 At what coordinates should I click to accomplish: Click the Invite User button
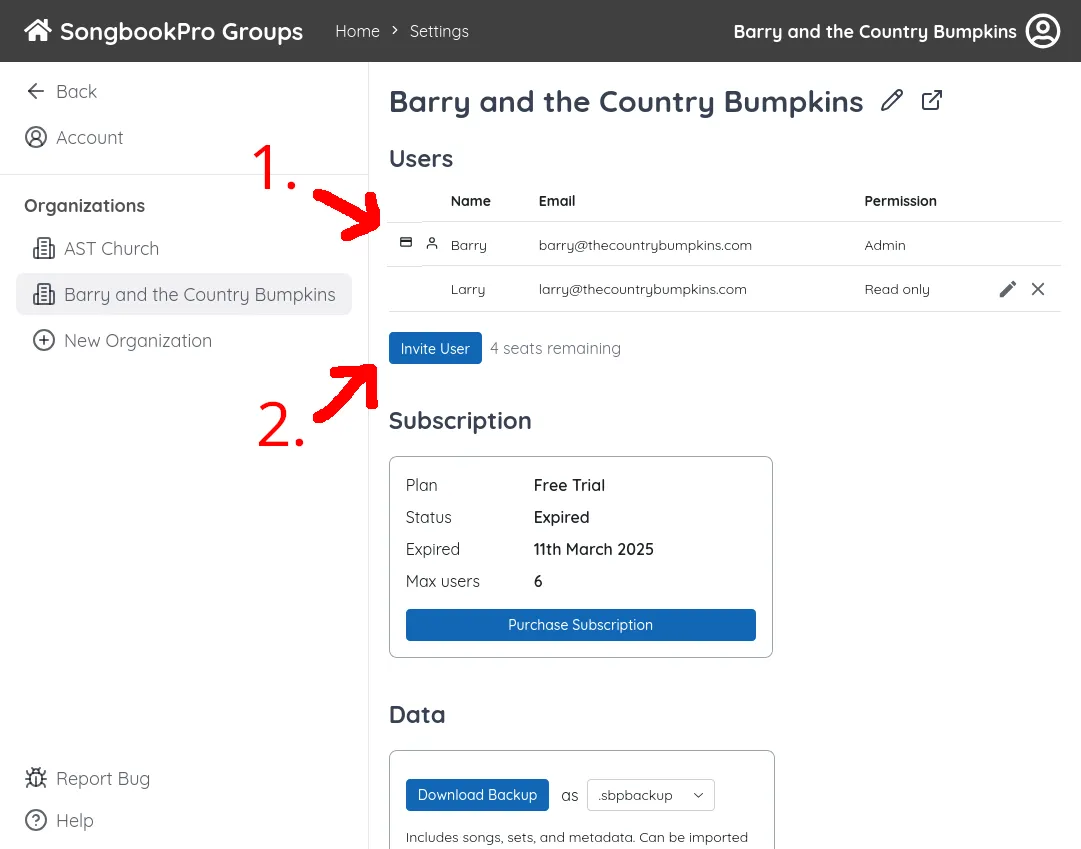[435, 348]
